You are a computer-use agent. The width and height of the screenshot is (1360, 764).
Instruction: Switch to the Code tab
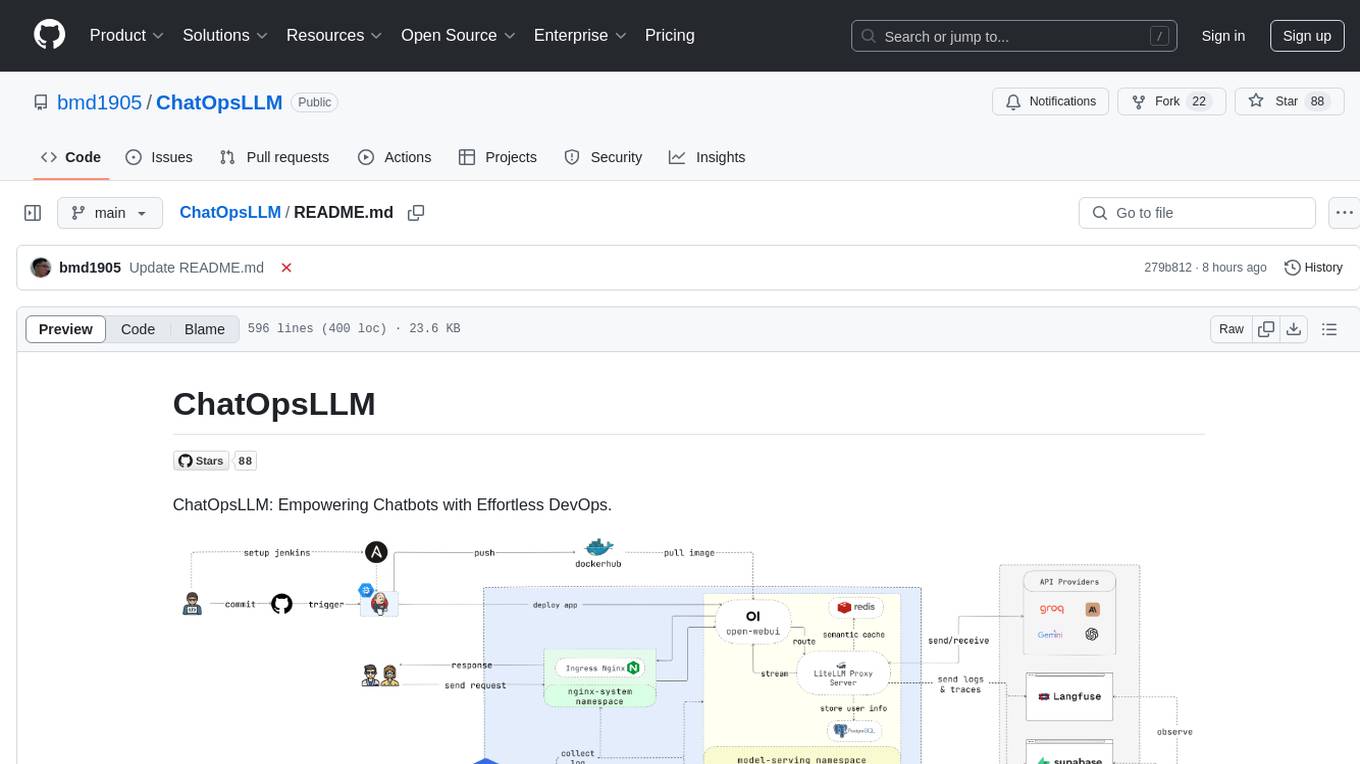coord(71,157)
